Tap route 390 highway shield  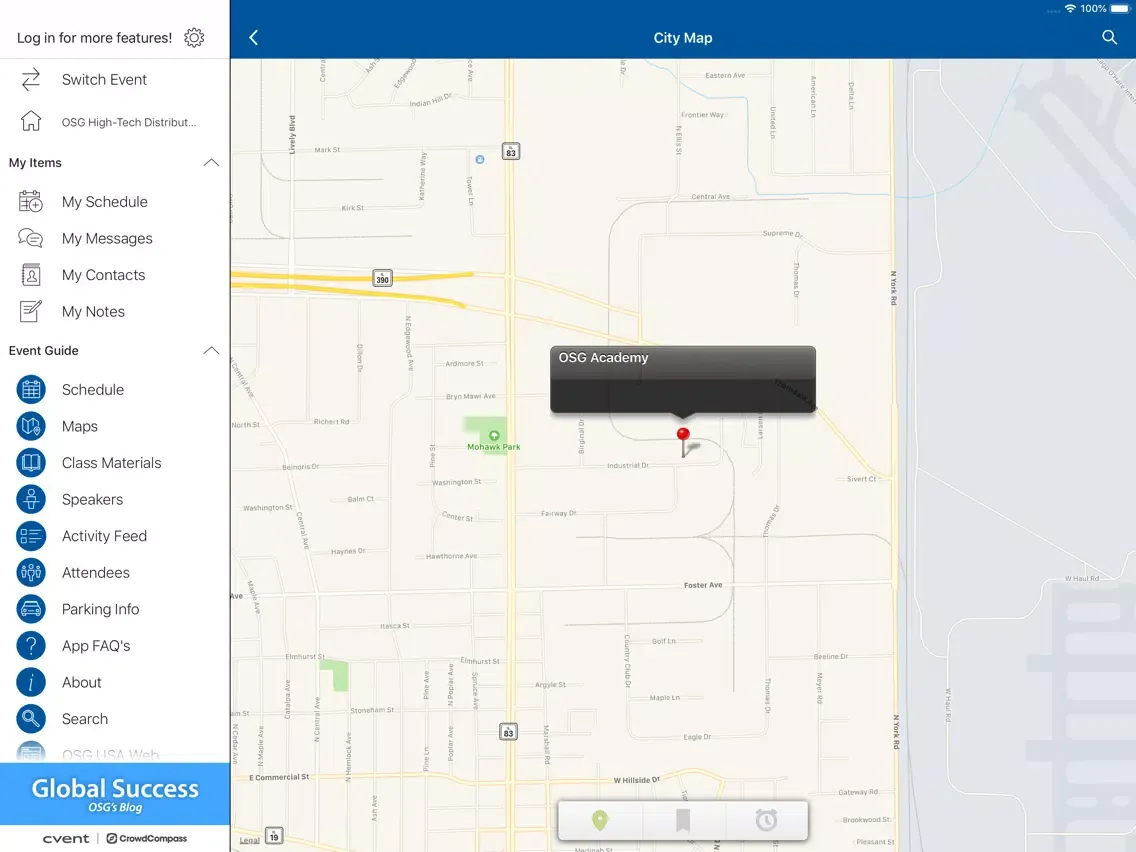383,278
